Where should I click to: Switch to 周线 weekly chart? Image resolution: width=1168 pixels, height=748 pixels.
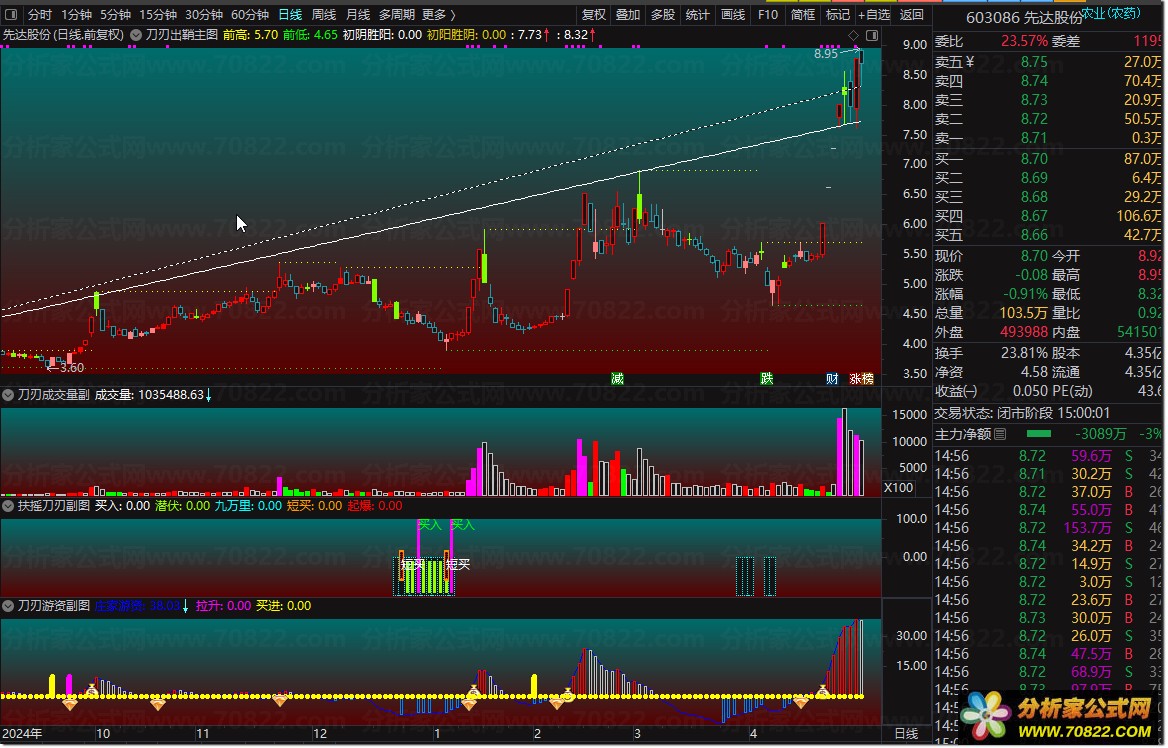pyautogui.click(x=323, y=14)
